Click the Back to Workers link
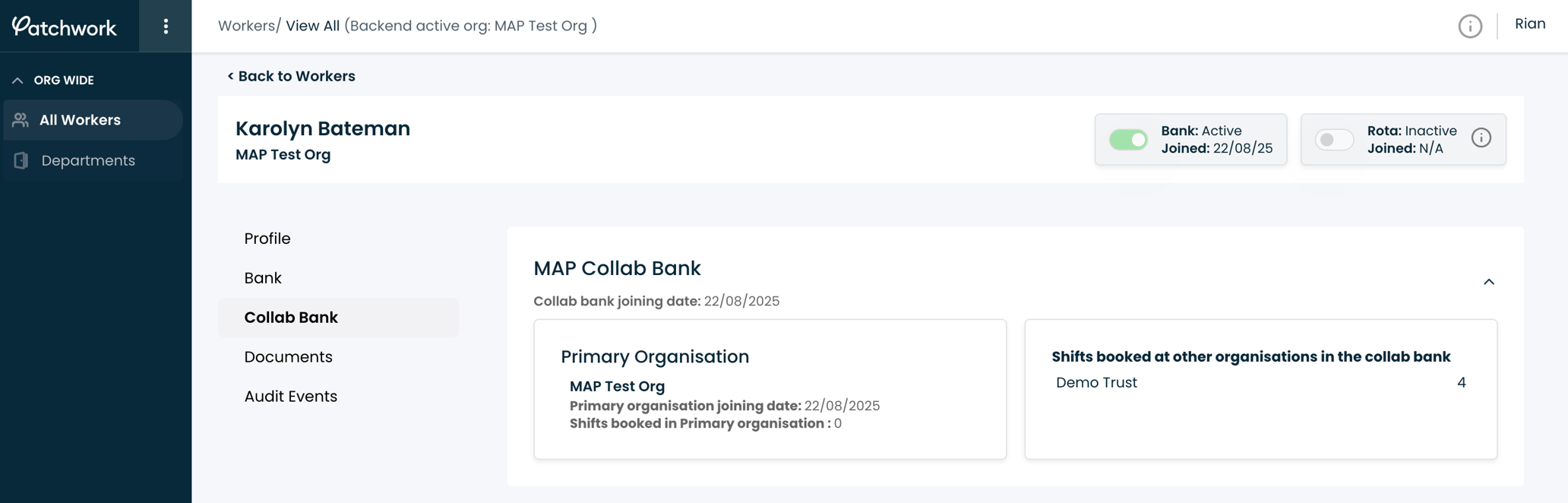Screen dimensions: 1568x503 [296, 76]
